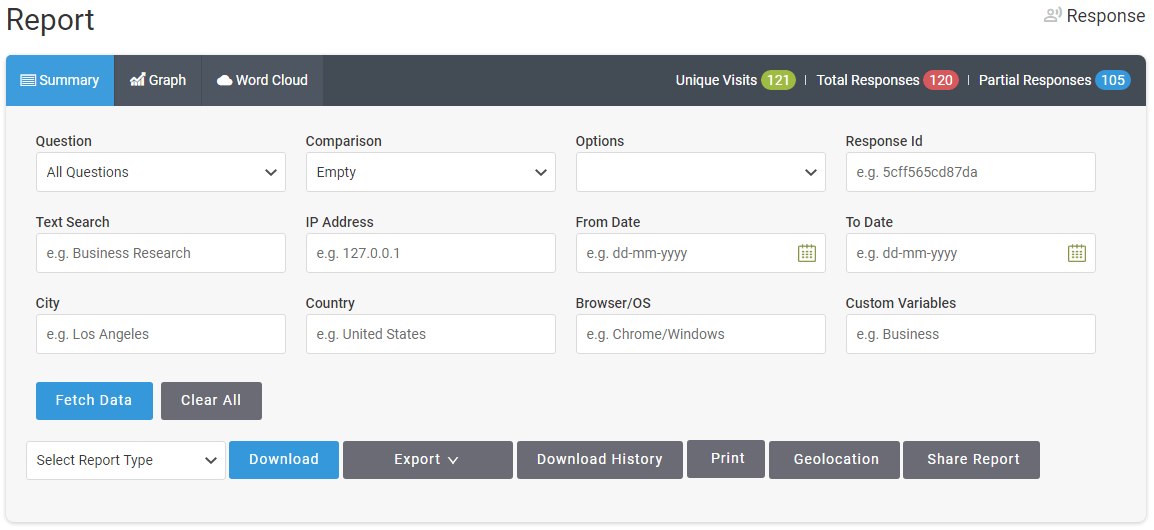Open the To Date calendar picker icon
Viewport: 1154px width, 530px height.
[1077, 253]
